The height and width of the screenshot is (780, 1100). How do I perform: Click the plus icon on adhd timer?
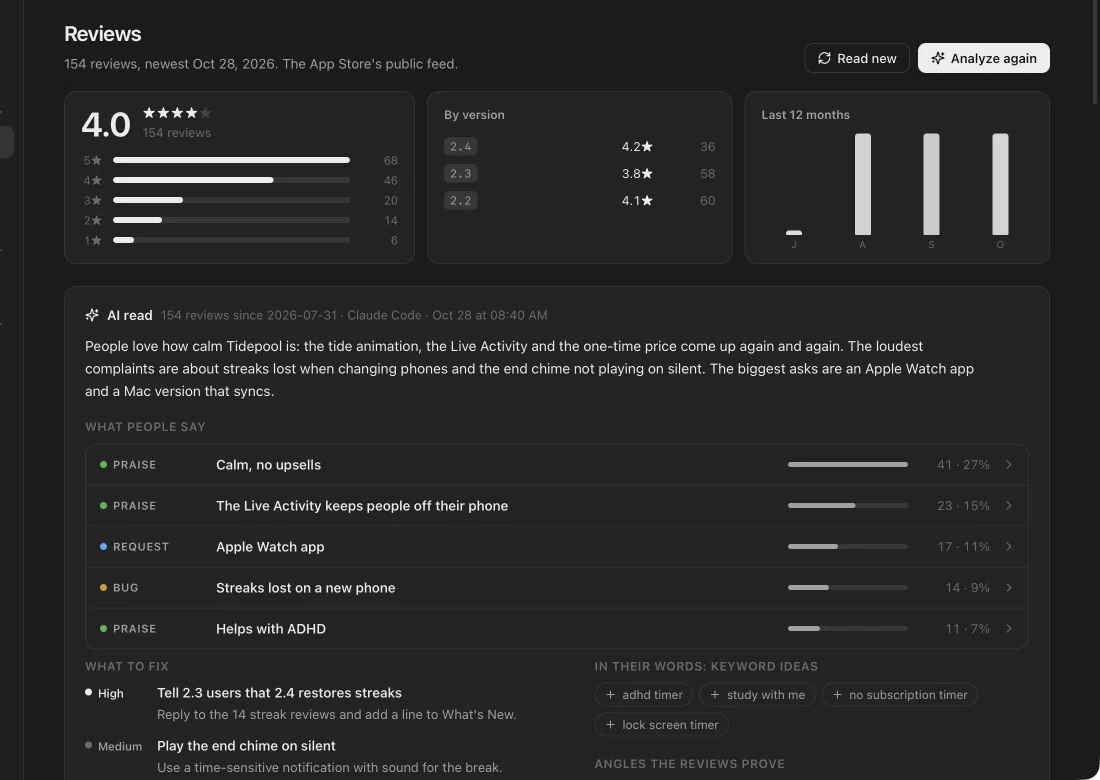(610, 694)
